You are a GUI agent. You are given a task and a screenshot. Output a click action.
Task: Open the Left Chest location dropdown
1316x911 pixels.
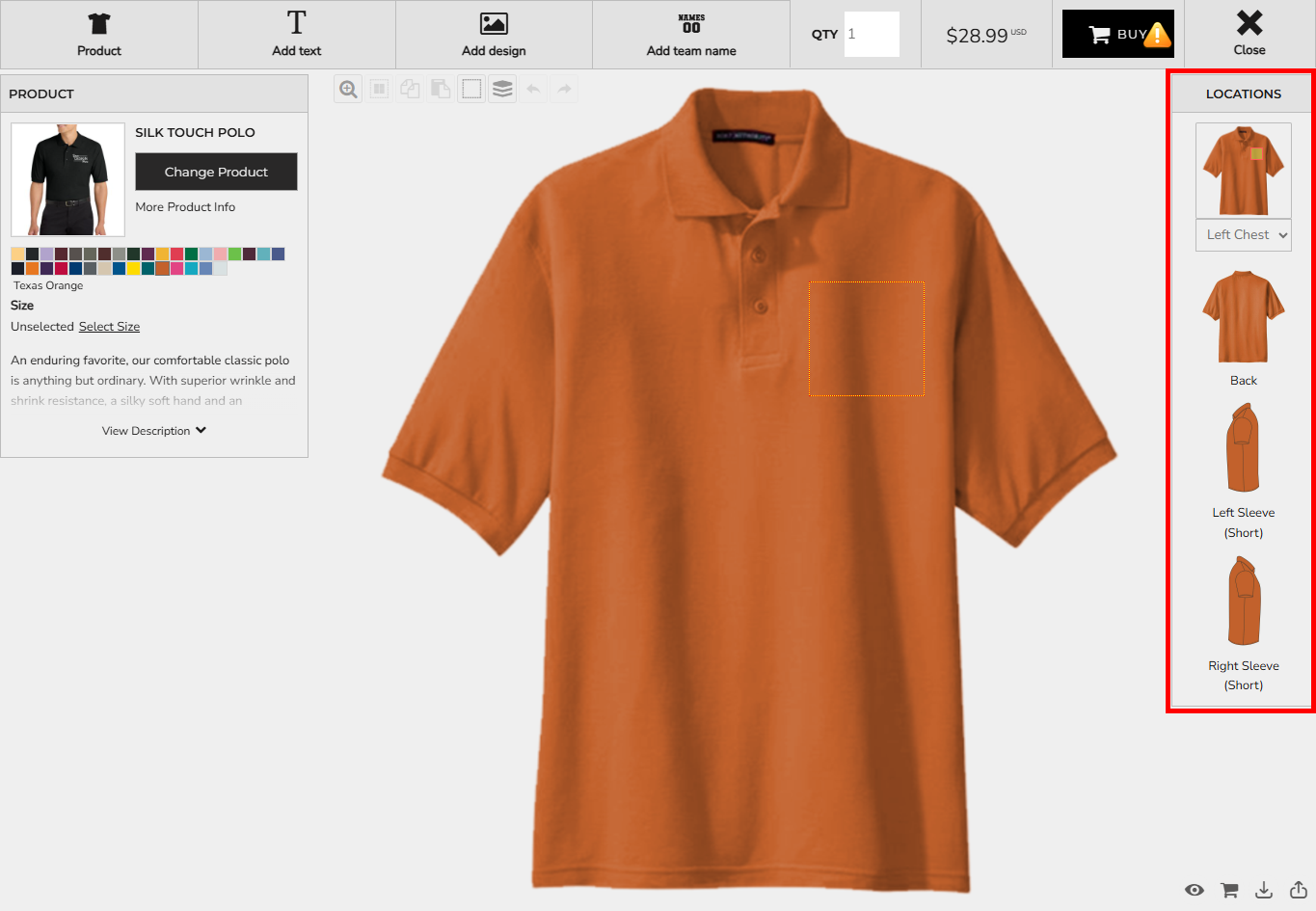click(1243, 235)
